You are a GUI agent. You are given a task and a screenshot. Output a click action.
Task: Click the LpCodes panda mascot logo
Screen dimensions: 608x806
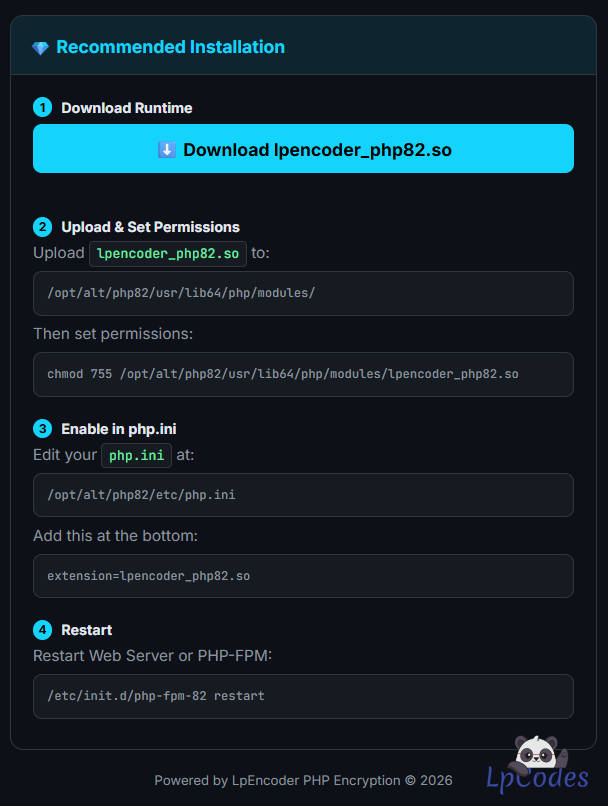click(x=537, y=753)
